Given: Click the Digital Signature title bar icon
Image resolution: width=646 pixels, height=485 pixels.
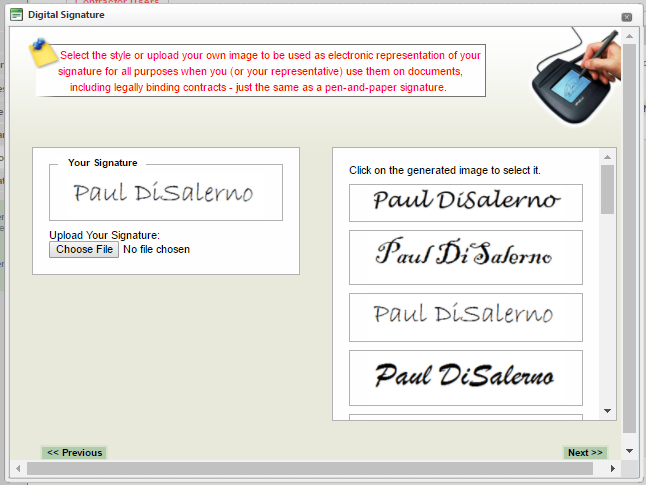Looking at the screenshot, I should click(16, 15).
